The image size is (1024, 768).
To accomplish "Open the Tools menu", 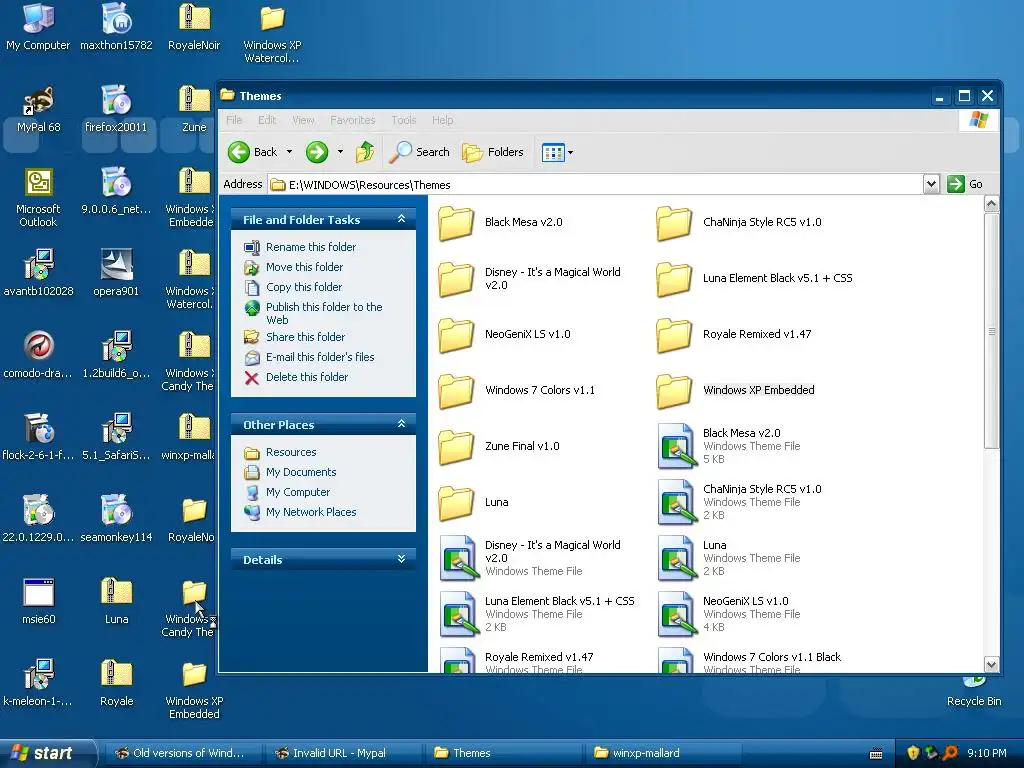I will (x=404, y=120).
